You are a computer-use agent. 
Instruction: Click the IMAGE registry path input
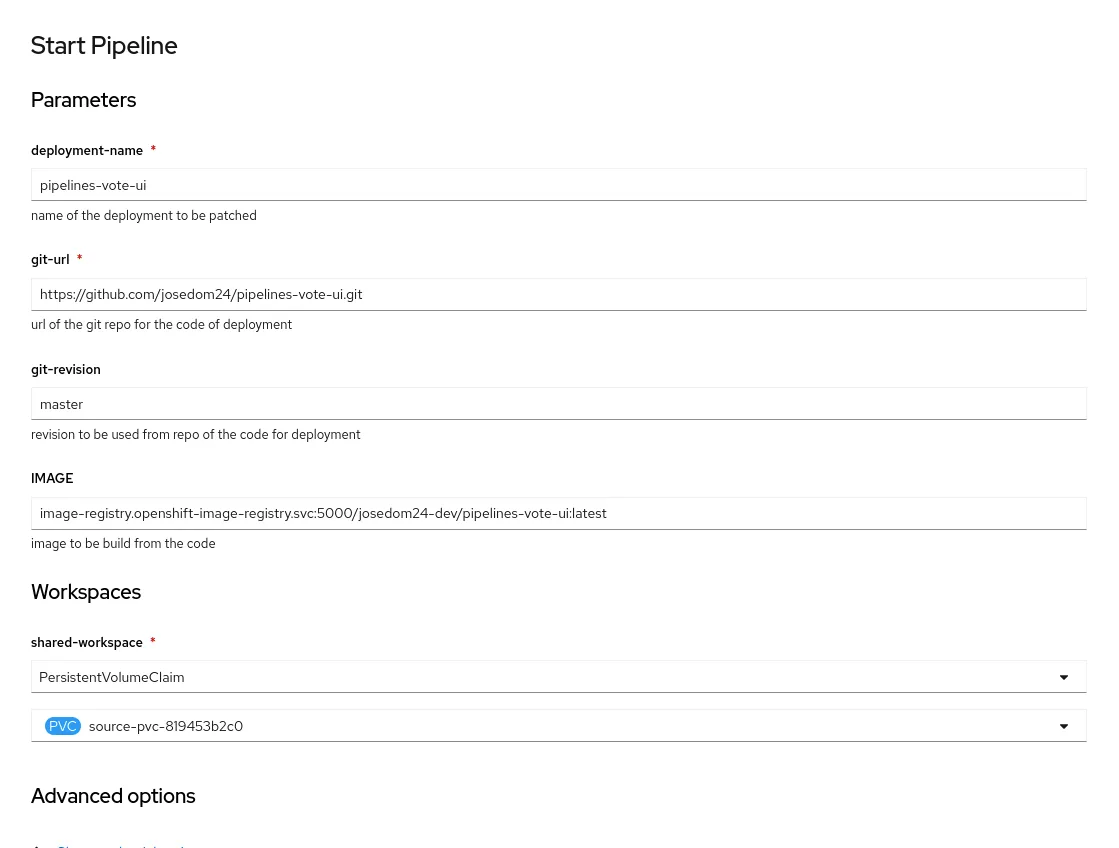click(x=558, y=513)
